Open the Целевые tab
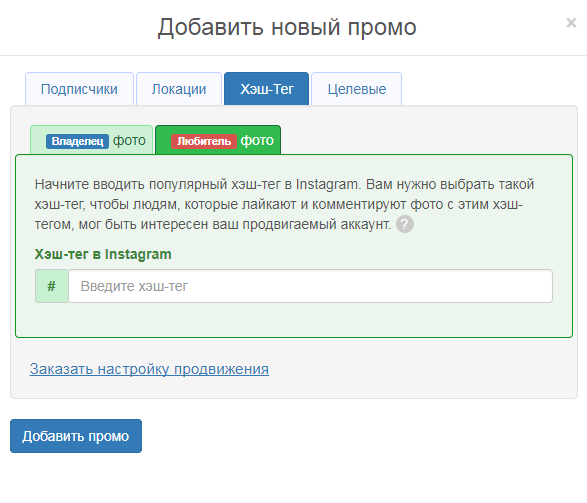This screenshot has height=503, width=587. 356,89
